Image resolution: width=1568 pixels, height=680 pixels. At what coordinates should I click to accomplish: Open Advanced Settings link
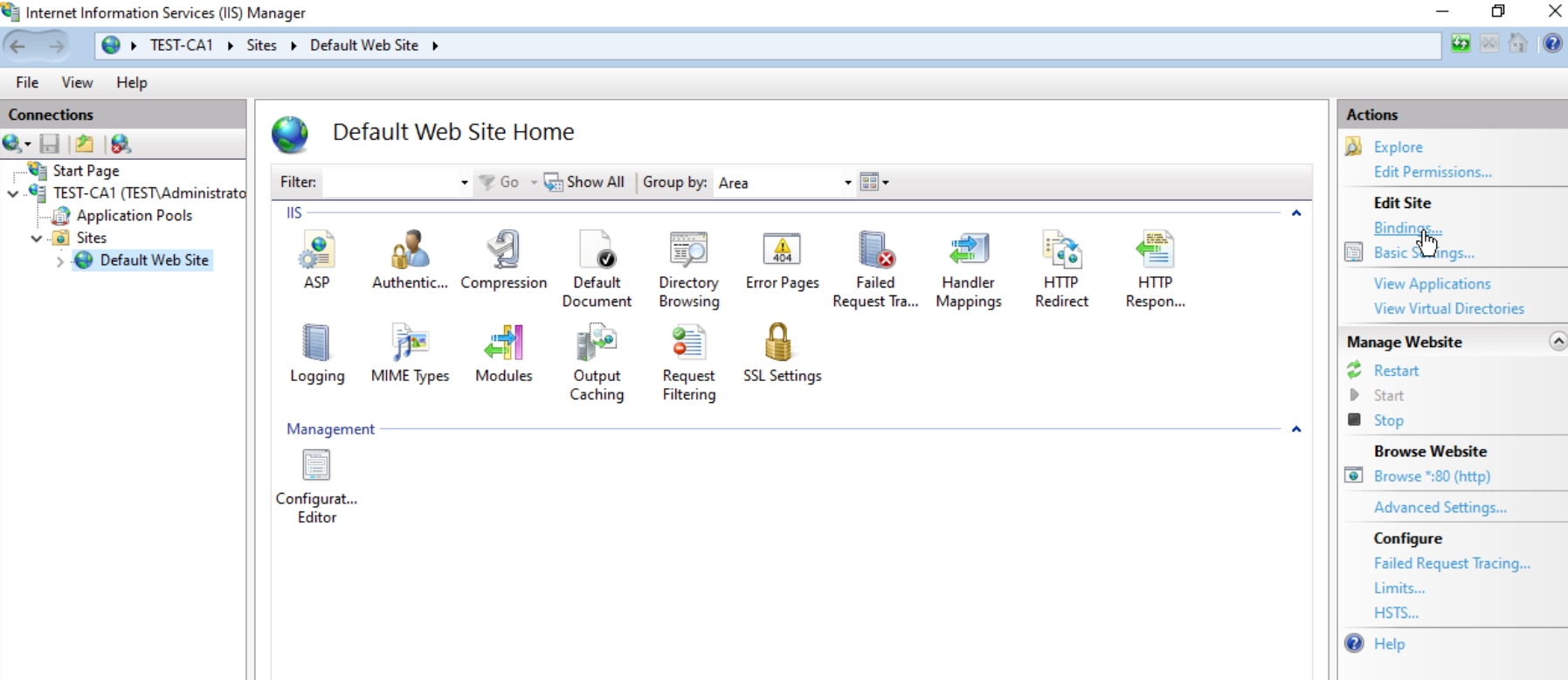click(1440, 508)
